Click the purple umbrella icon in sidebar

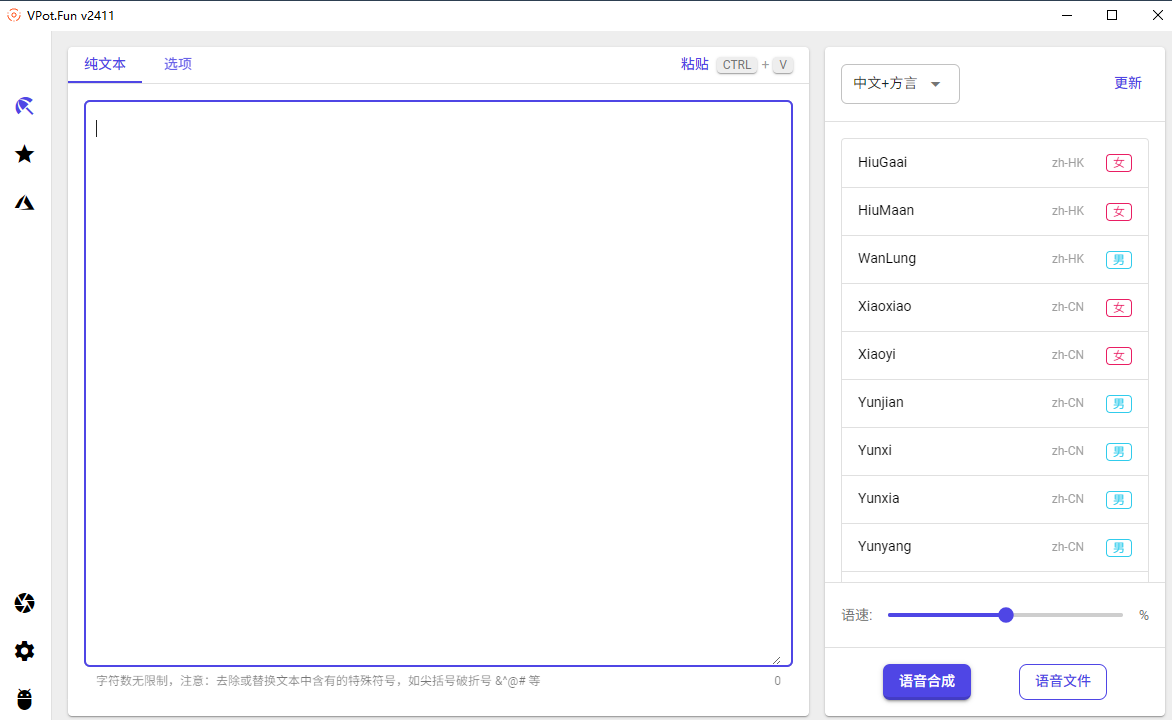click(x=25, y=106)
